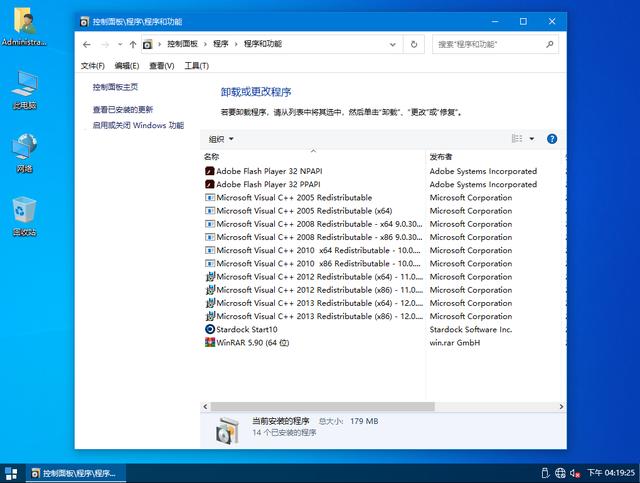Refresh the Programs and Features list
This screenshot has height=483, width=640.
(414, 44)
